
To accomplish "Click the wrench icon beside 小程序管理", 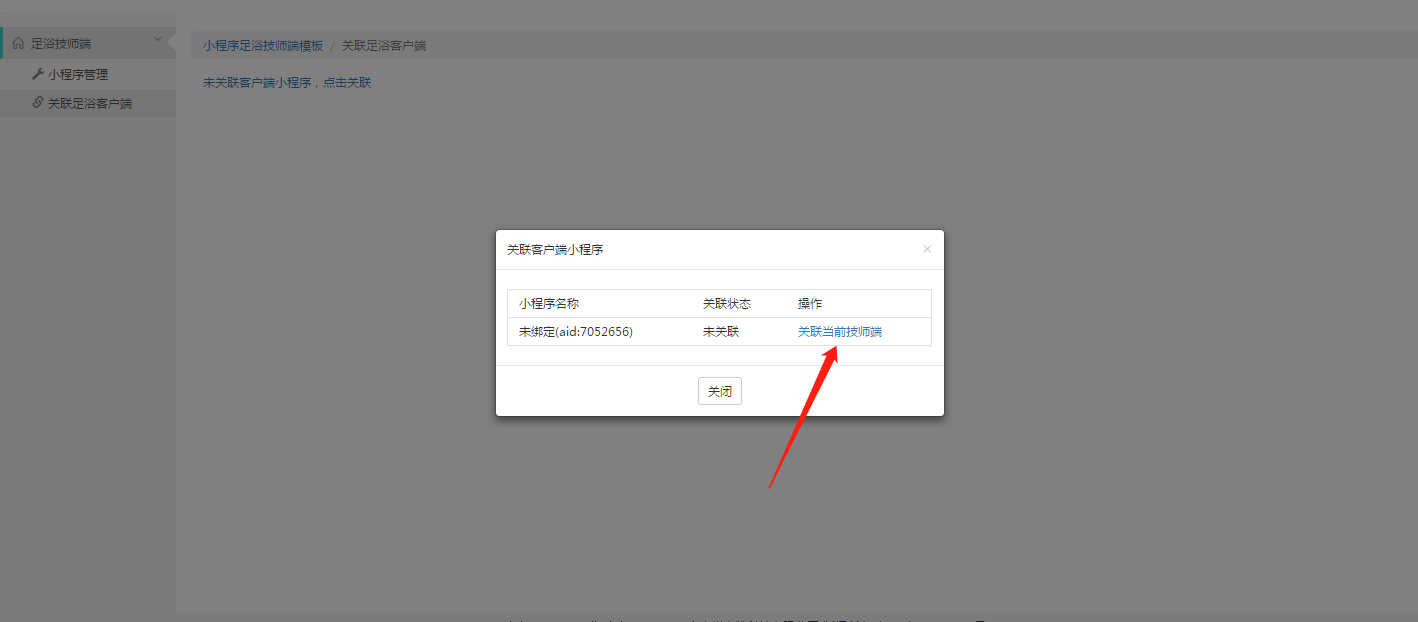I will [38, 74].
